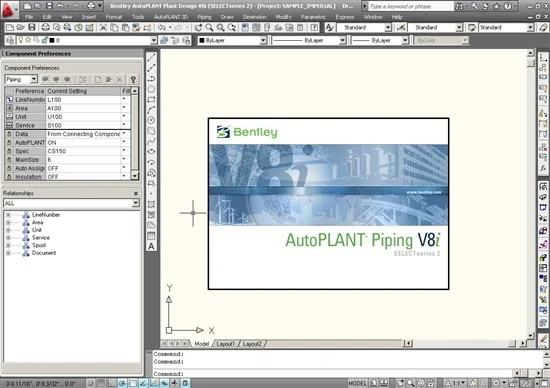Click the New drawing icon in the Standard toolbar

tap(10, 27)
